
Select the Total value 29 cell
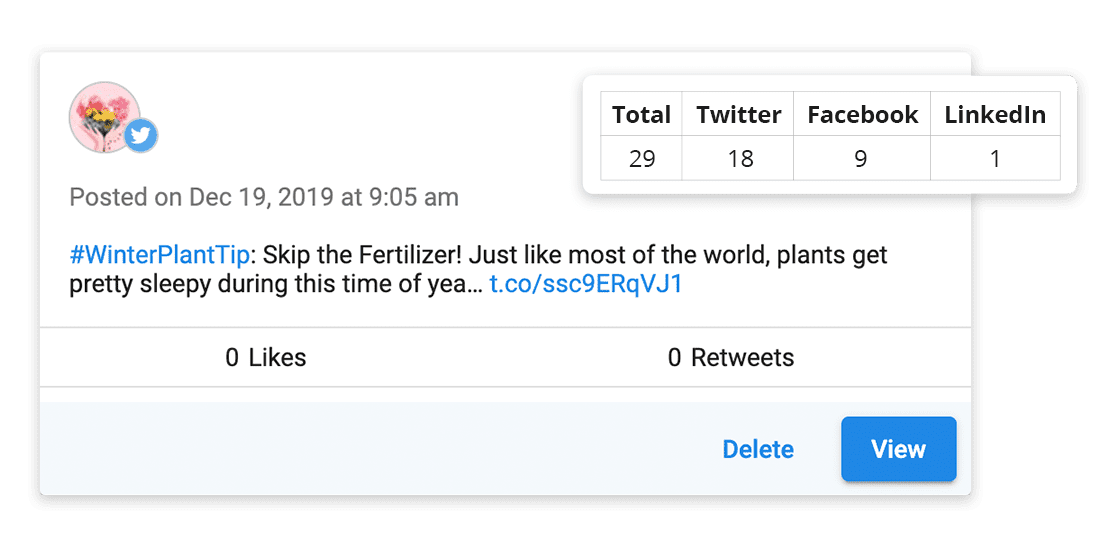(641, 158)
